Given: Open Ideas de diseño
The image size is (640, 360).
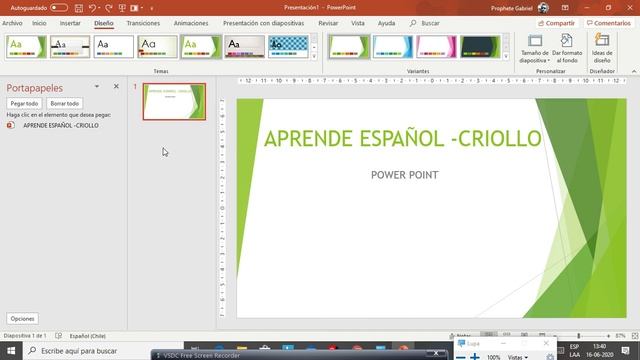Looking at the screenshot, I should (602, 49).
